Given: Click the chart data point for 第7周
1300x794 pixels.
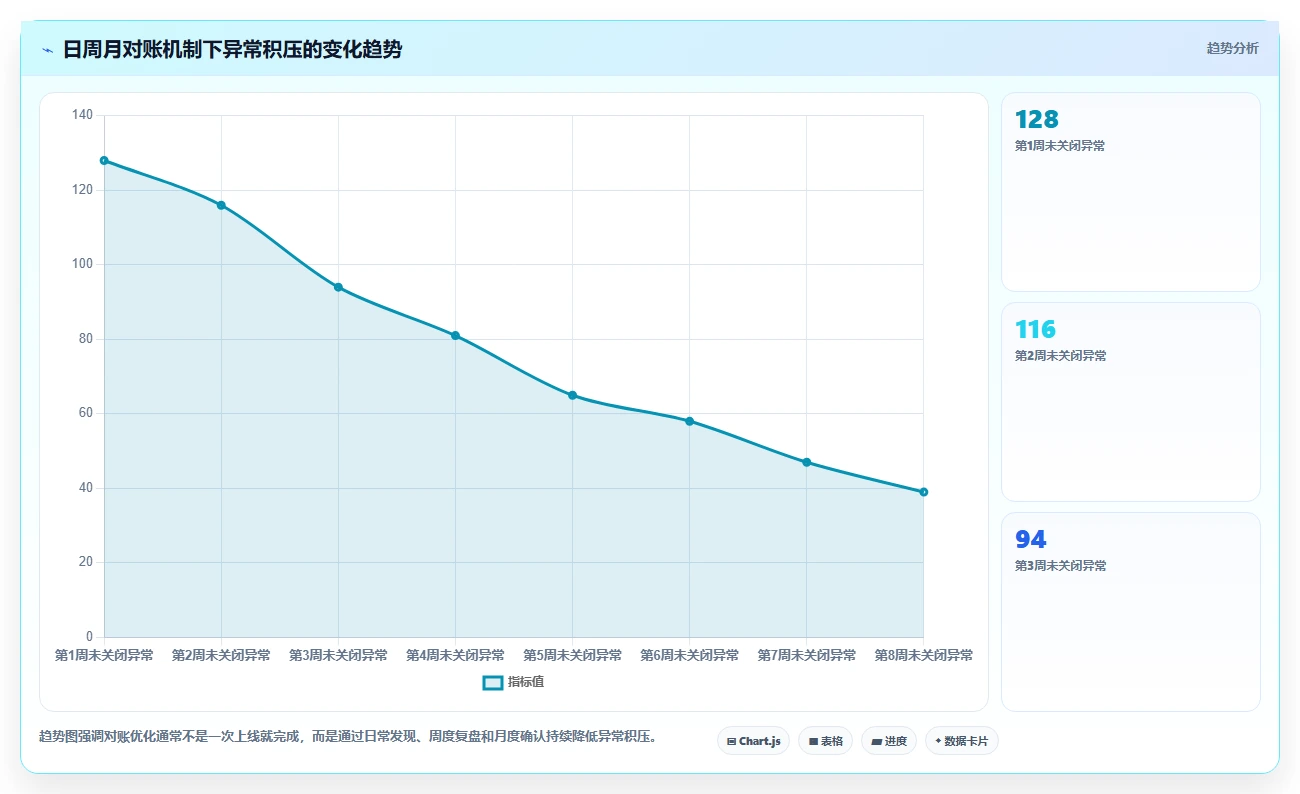Looking at the screenshot, I should tap(806, 462).
